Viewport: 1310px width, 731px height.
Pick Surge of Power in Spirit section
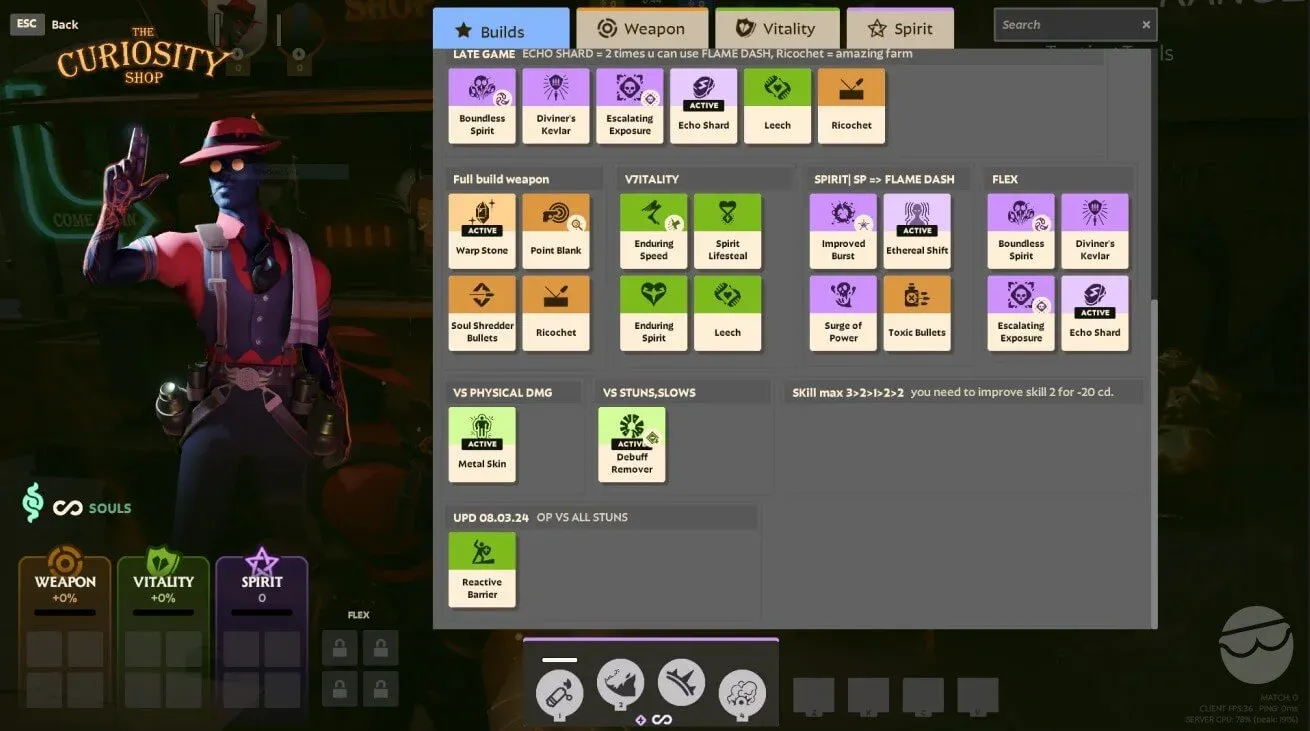[842, 313]
